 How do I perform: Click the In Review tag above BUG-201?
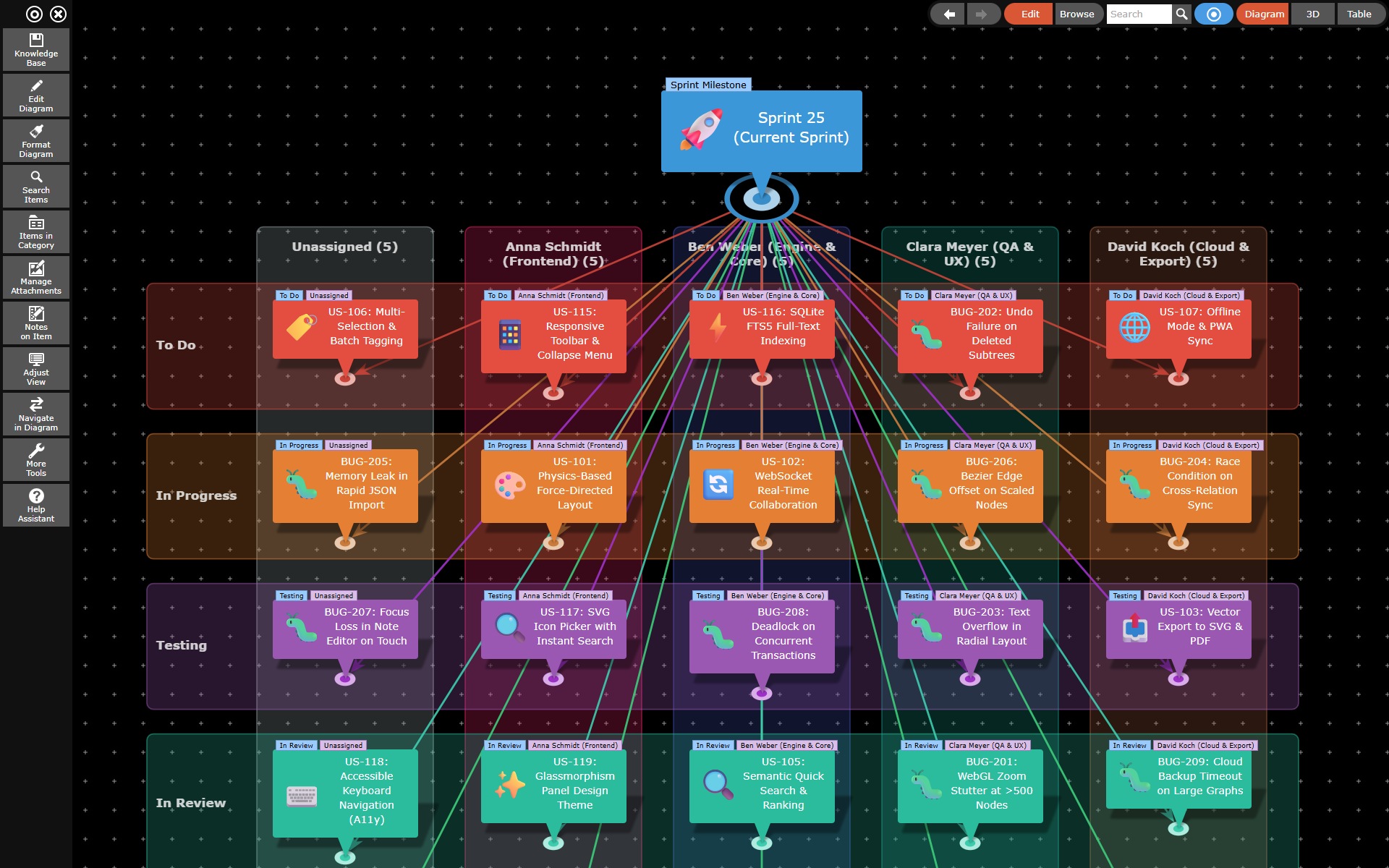921,745
